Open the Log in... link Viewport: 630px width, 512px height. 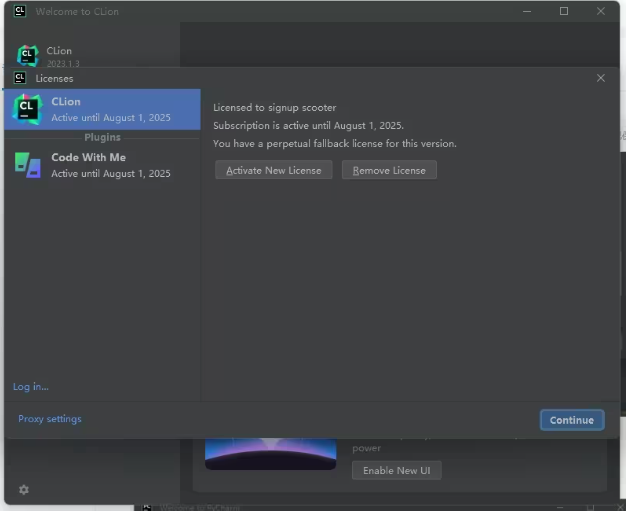pyautogui.click(x=31, y=387)
